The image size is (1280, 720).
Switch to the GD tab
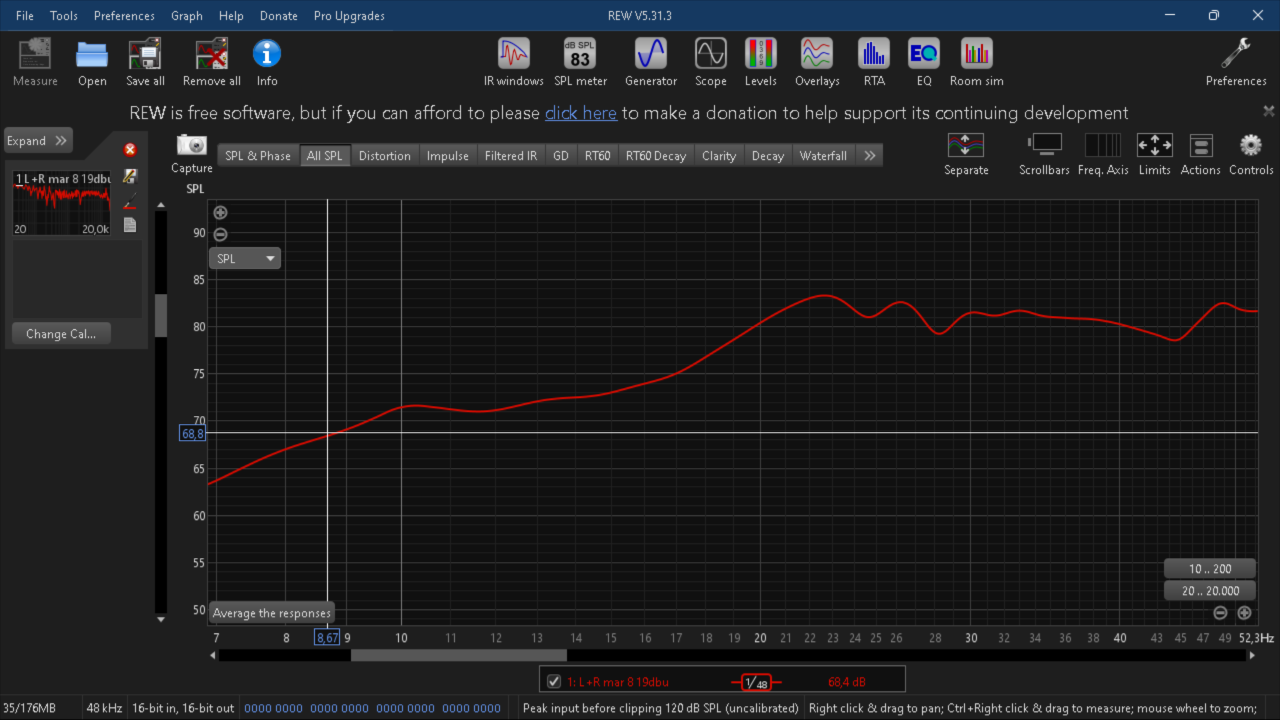(x=561, y=155)
